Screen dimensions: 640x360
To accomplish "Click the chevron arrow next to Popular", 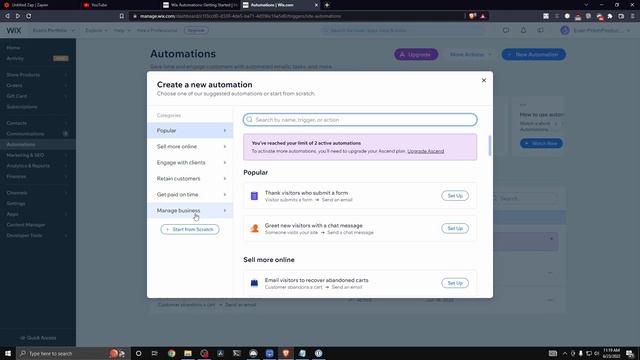I will pyautogui.click(x=224, y=131).
